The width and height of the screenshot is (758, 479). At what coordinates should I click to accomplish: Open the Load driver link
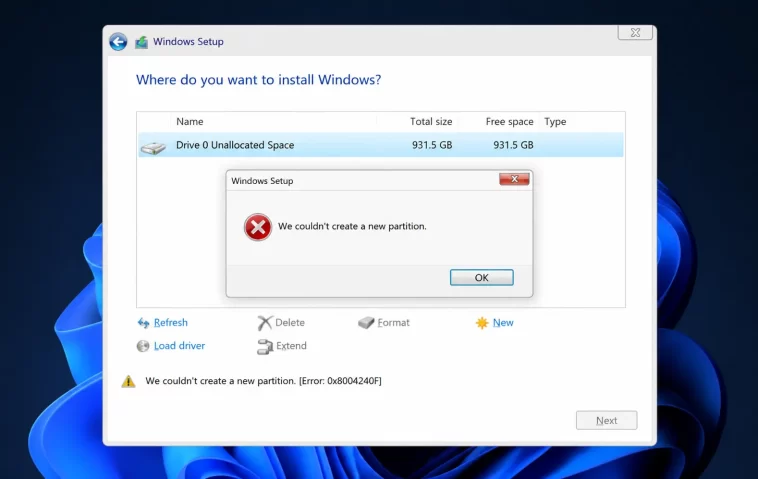point(179,346)
